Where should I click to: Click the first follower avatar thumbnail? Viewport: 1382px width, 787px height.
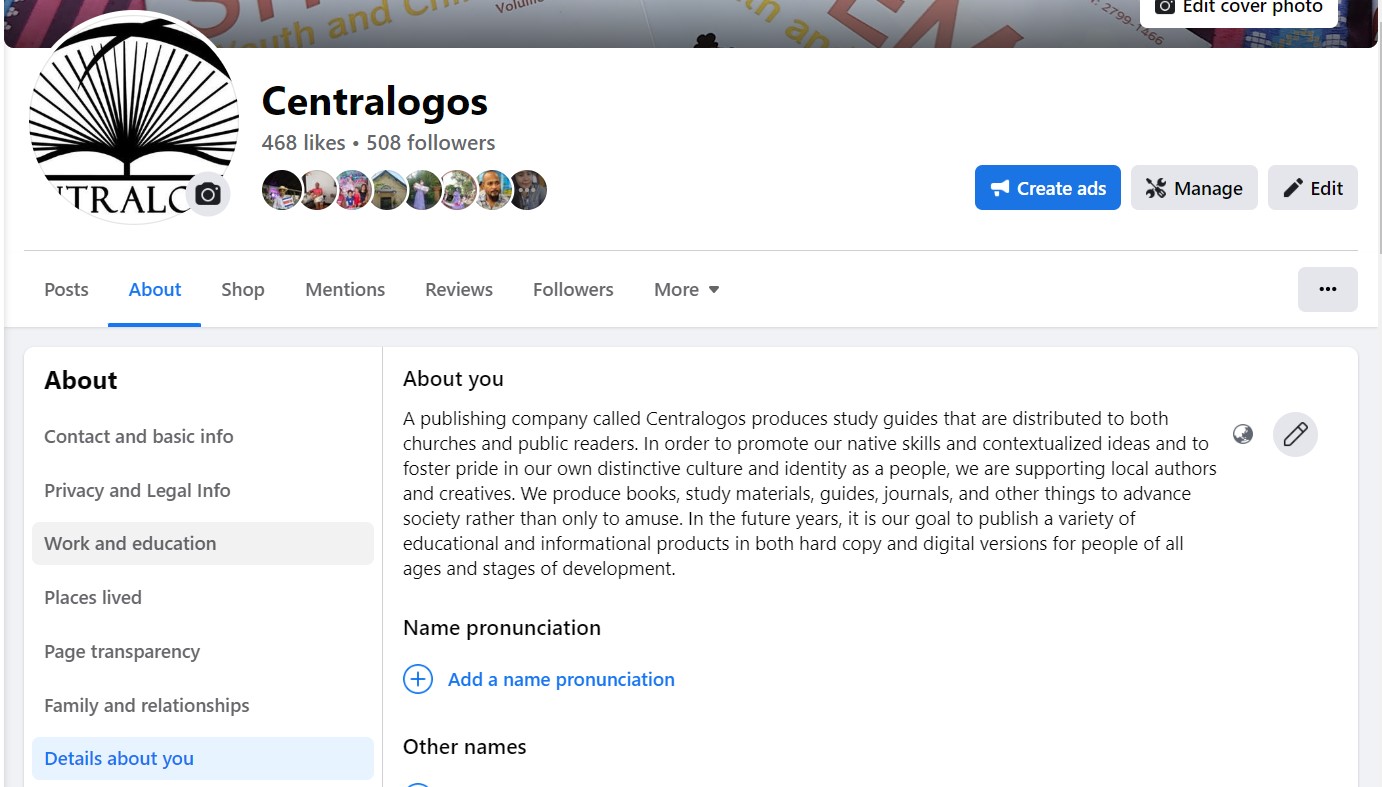(281, 190)
